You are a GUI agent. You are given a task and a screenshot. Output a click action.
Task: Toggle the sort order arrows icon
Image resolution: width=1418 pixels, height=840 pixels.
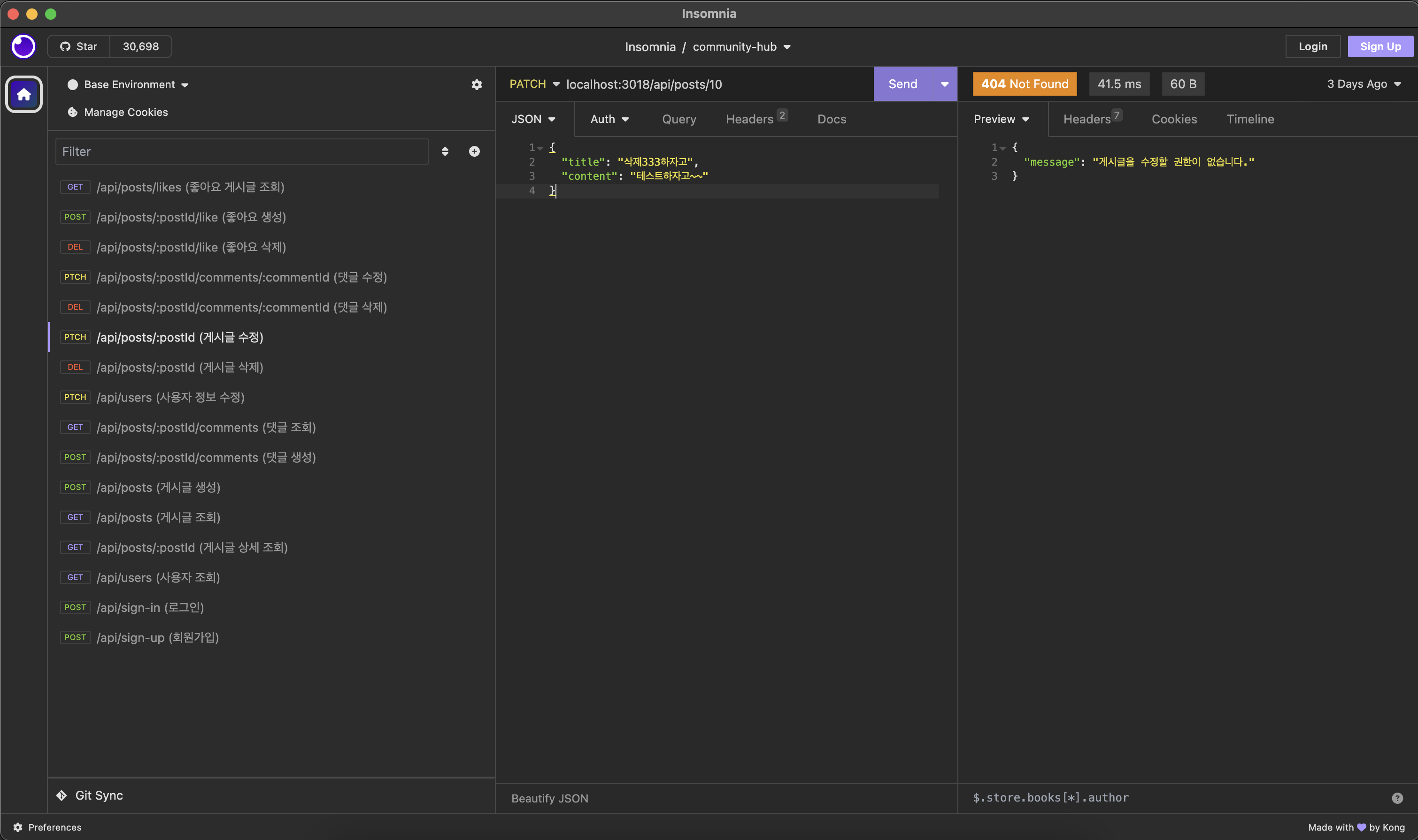coord(445,152)
